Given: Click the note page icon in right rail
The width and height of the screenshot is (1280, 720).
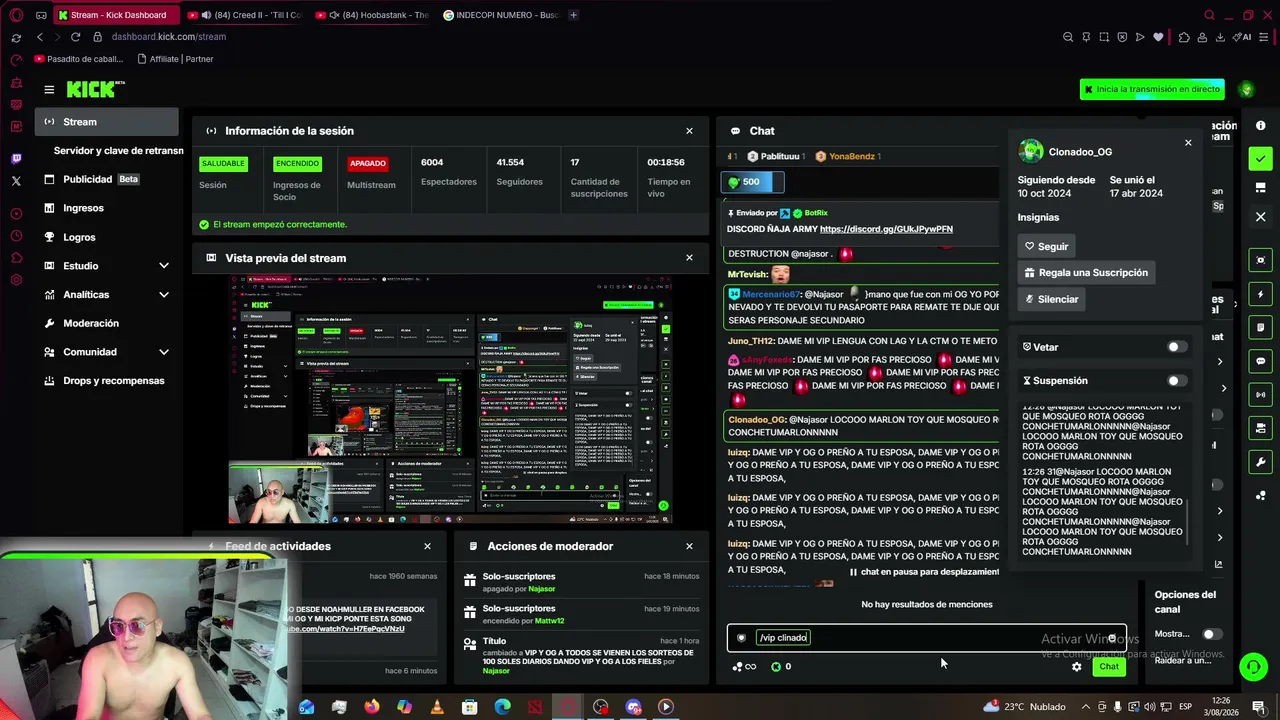Looking at the screenshot, I should coord(1260,327).
